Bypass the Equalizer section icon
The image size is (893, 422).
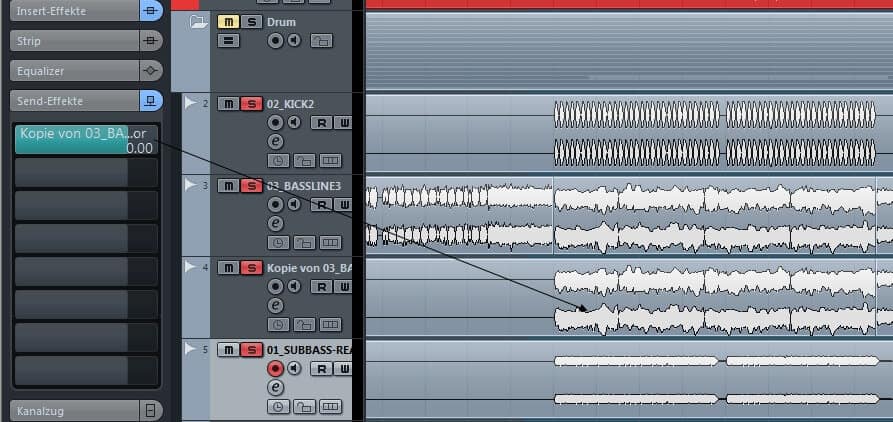[150, 71]
